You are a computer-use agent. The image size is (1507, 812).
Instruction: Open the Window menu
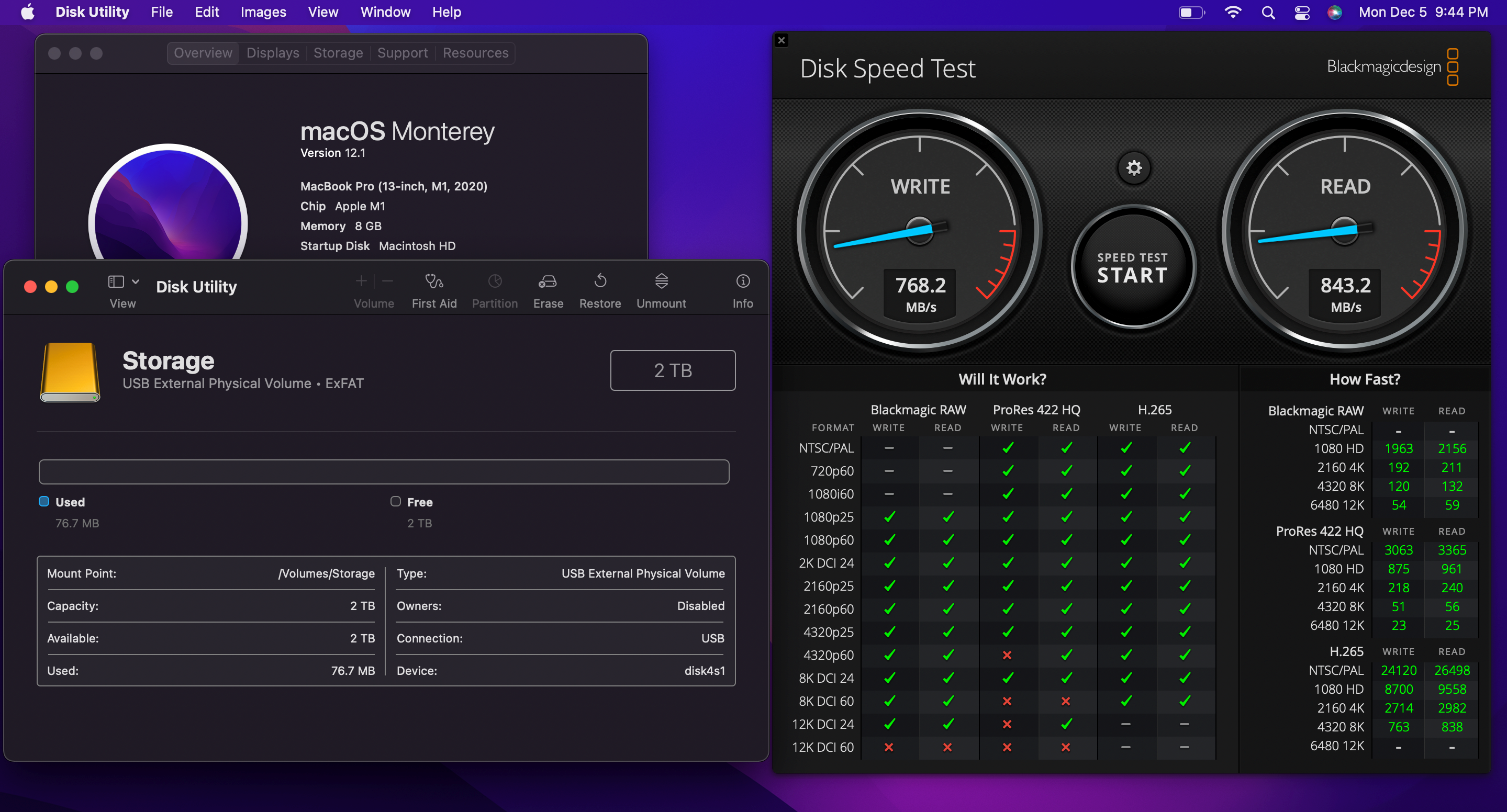[385, 12]
